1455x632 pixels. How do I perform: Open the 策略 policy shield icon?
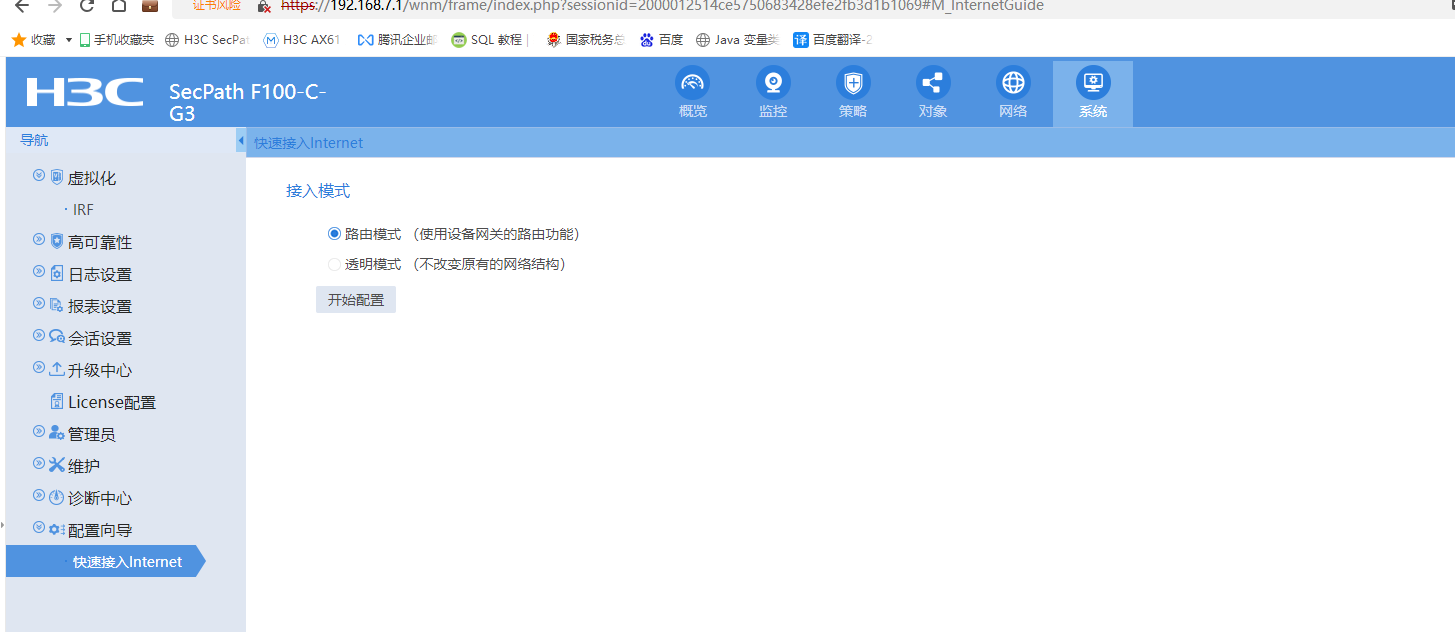click(x=852, y=82)
